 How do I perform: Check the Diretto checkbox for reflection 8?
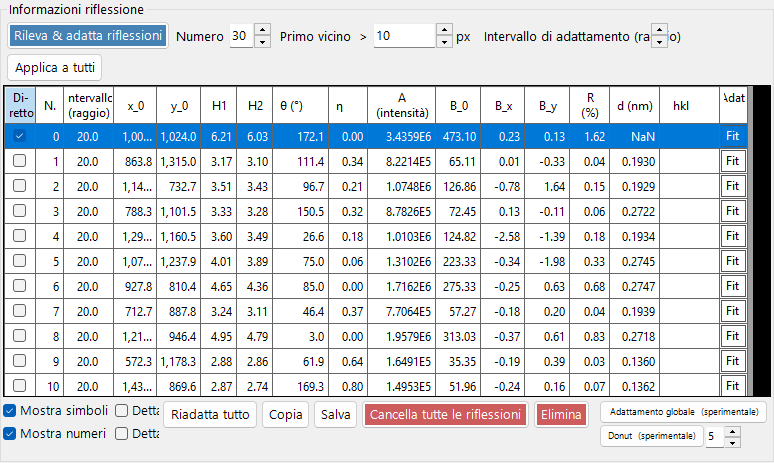click(19, 336)
